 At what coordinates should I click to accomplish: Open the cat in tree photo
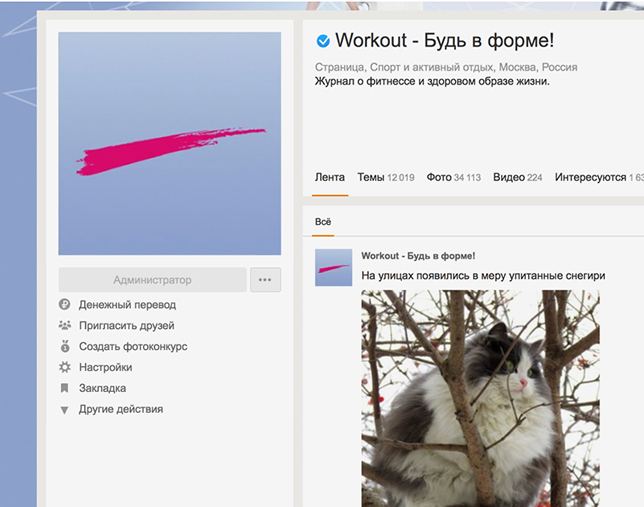pyautogui.click(x=481, y=399)
